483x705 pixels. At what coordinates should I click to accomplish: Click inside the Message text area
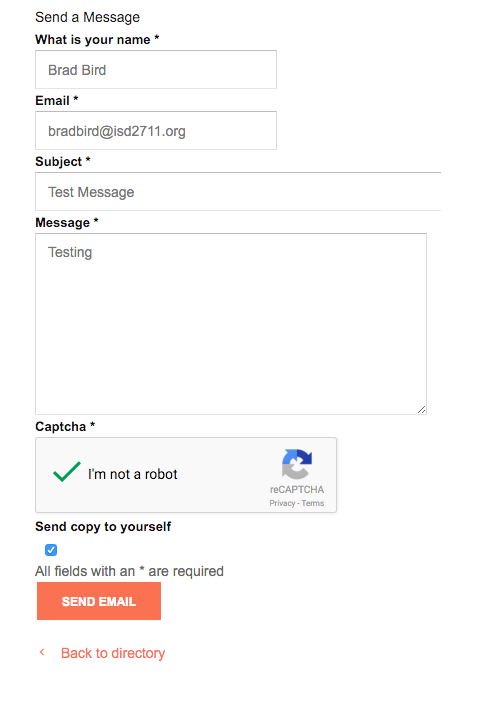(231, 324)
